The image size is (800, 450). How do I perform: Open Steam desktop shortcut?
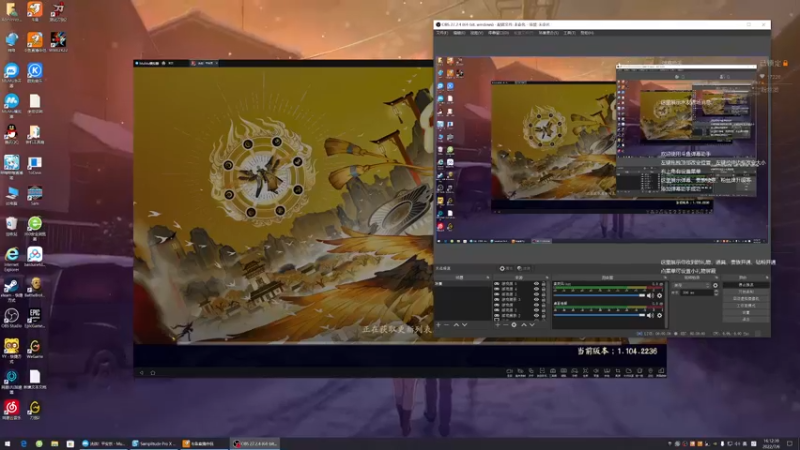pos(11,287)
